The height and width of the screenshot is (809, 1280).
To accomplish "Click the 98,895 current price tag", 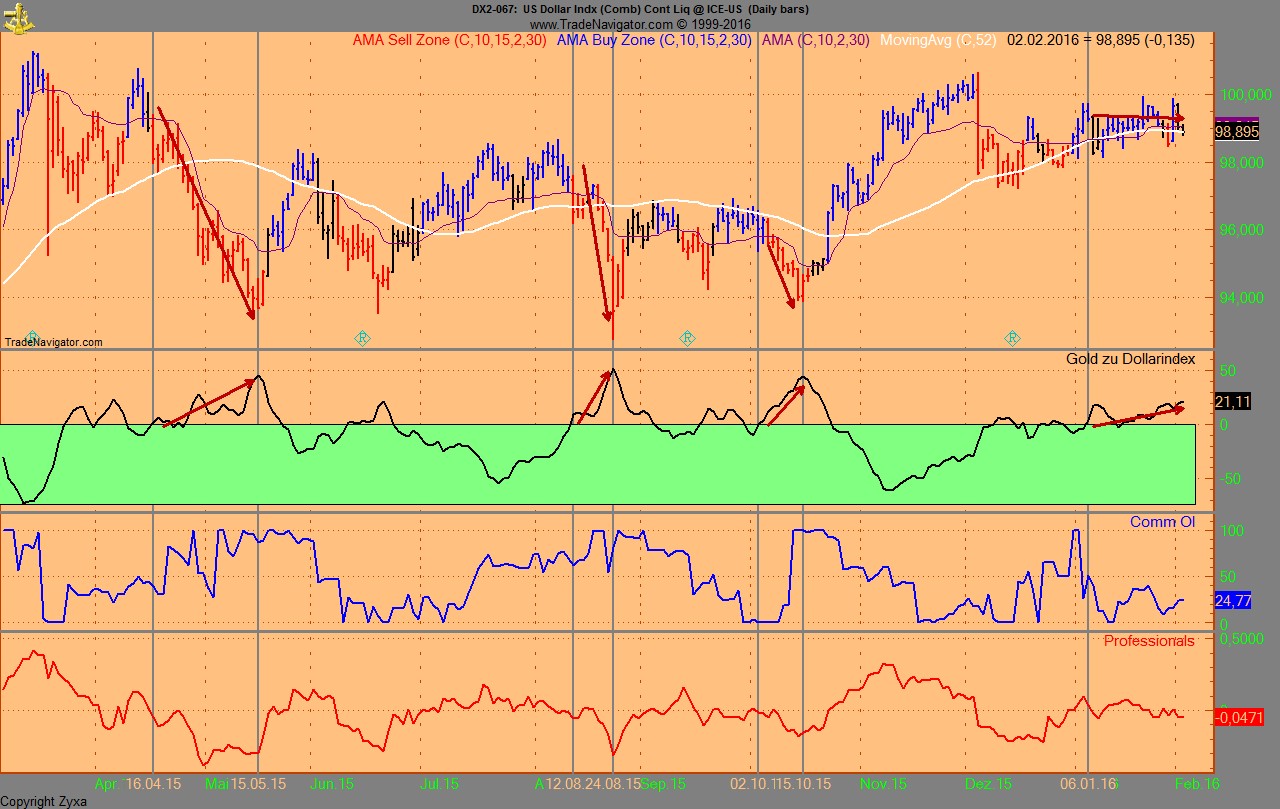I will pos(1236,131).
